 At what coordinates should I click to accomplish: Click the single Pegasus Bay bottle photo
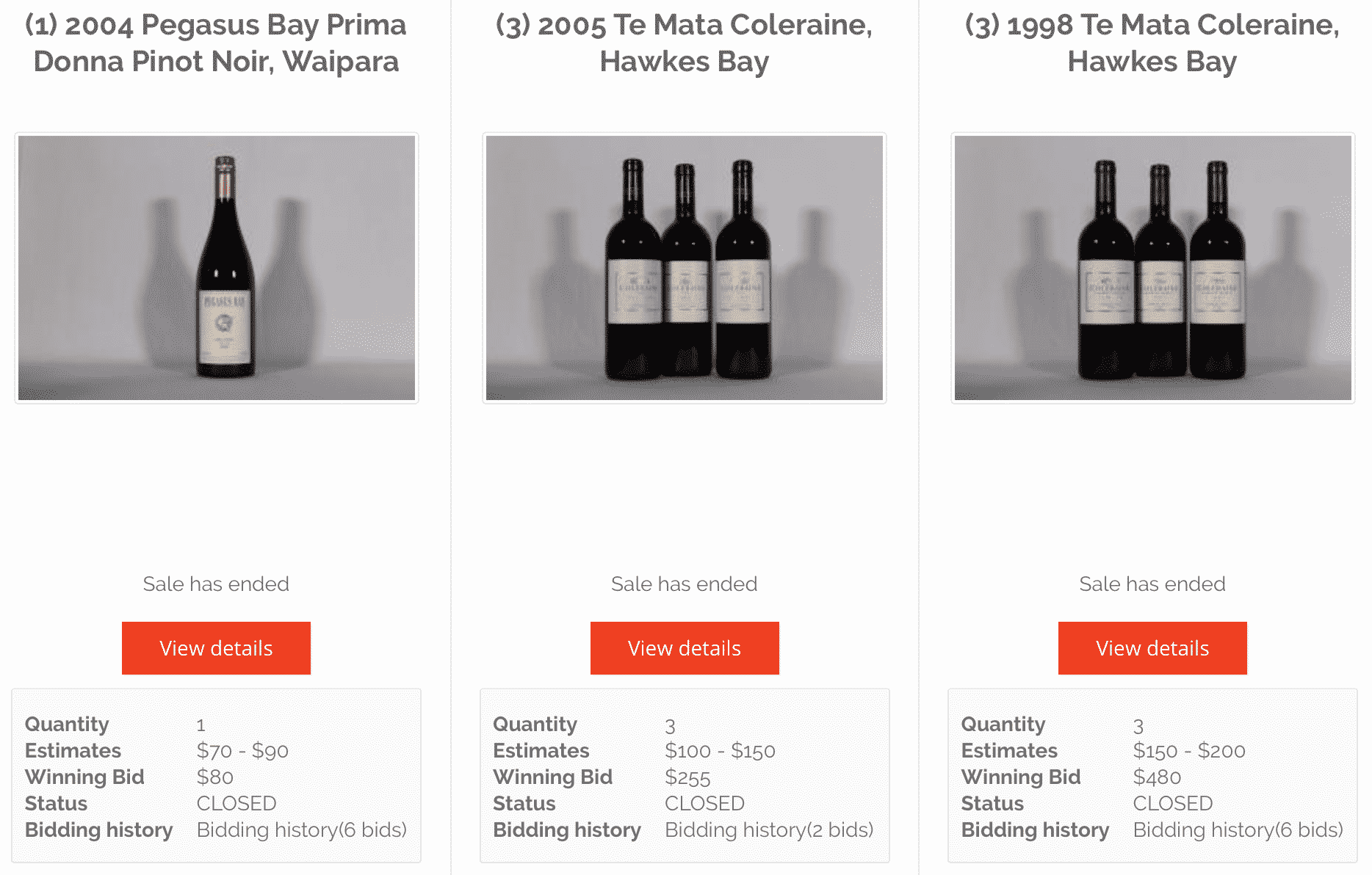coord(217,268)
